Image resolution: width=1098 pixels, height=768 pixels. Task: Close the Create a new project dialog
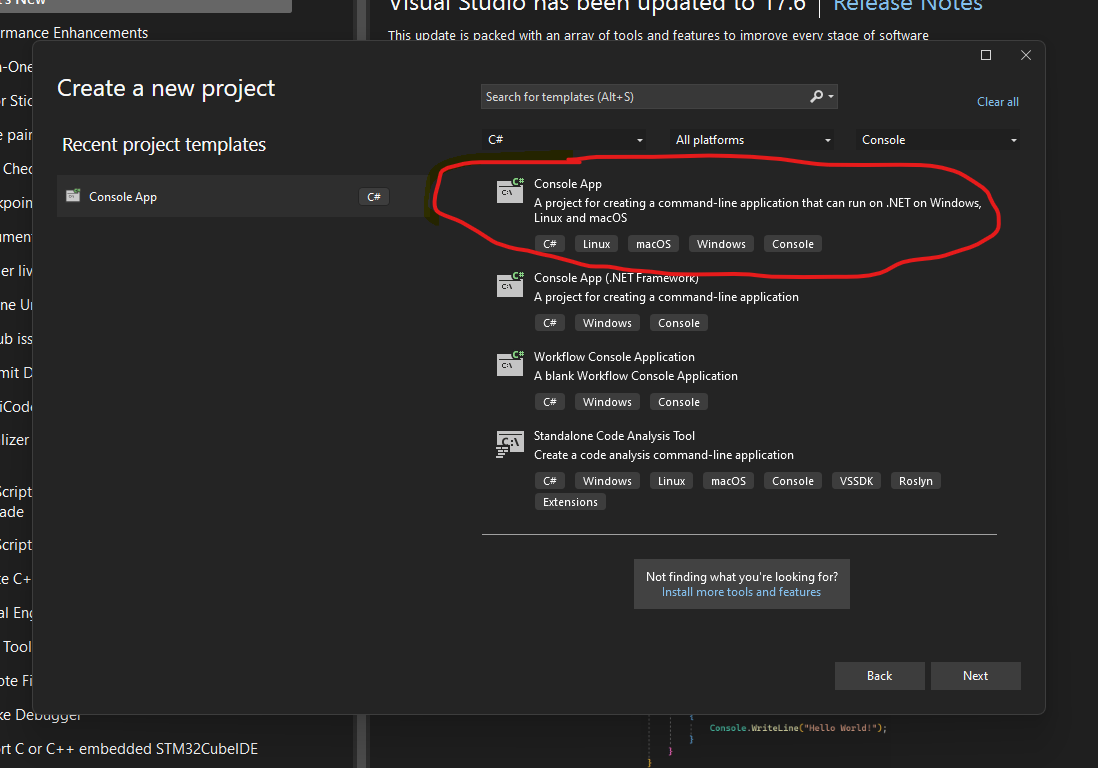(1026, 55)
